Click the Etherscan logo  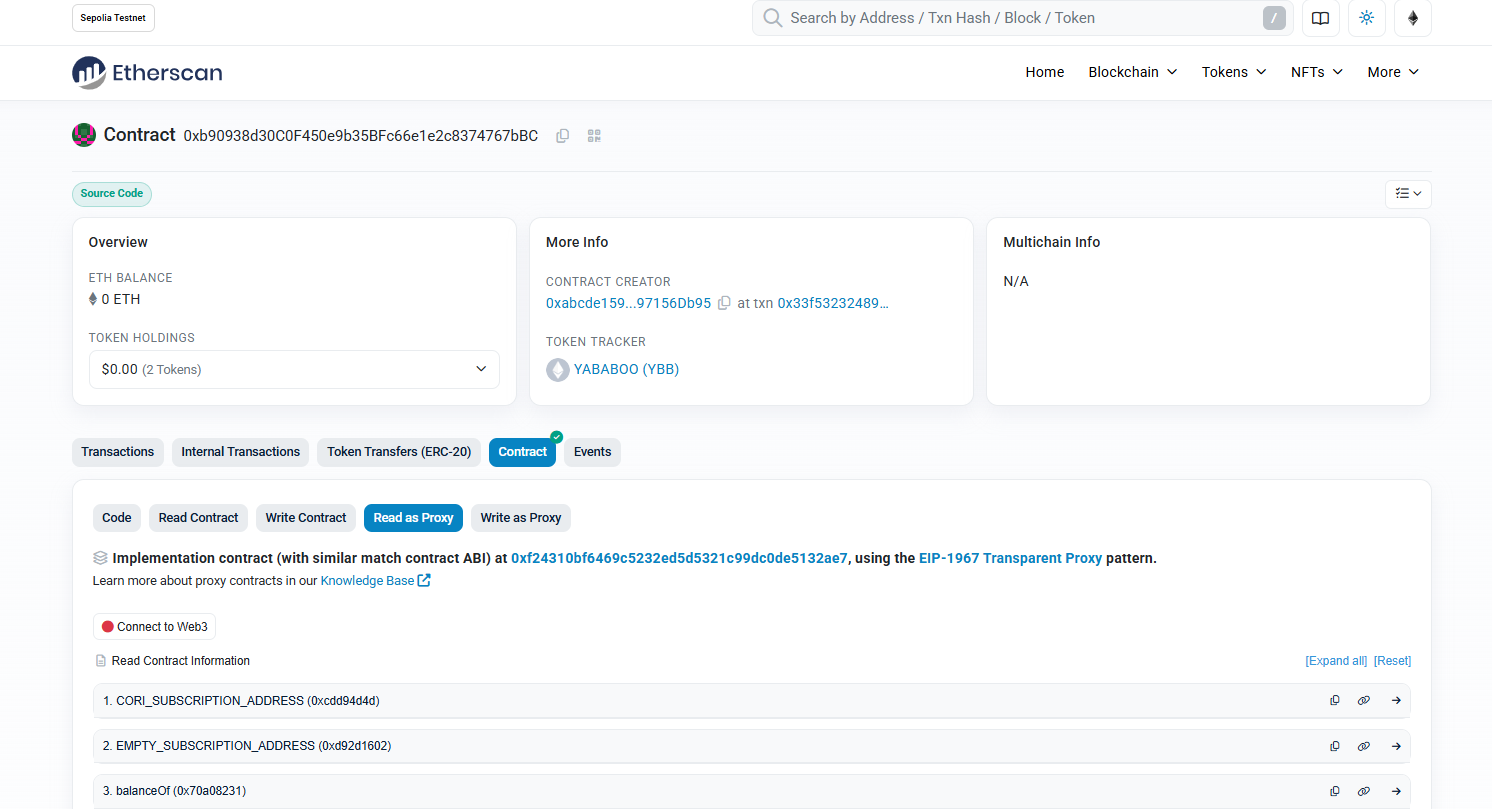(x=147, y=72)
